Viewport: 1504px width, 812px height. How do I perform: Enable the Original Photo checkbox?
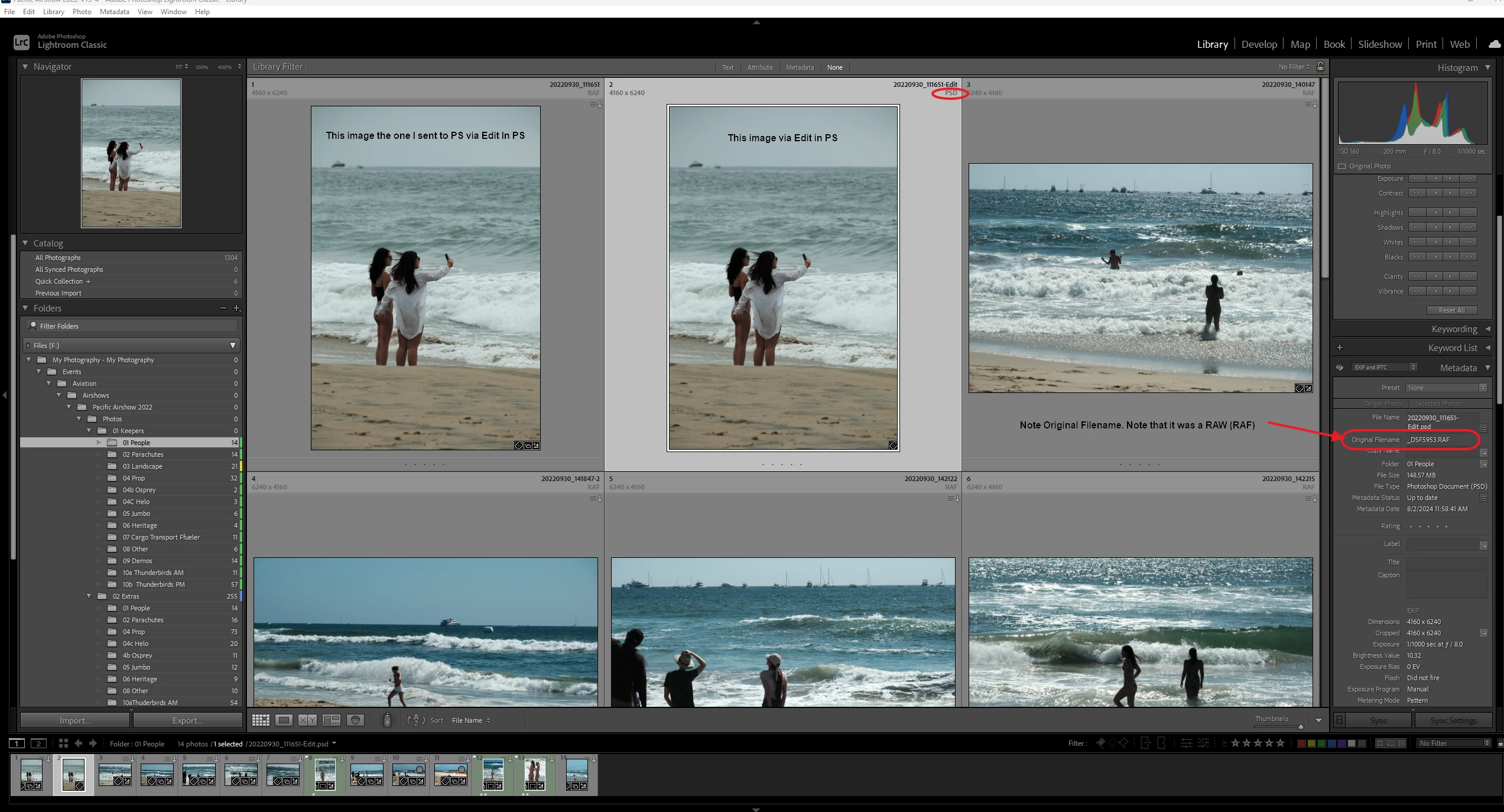click(1342, 166)
